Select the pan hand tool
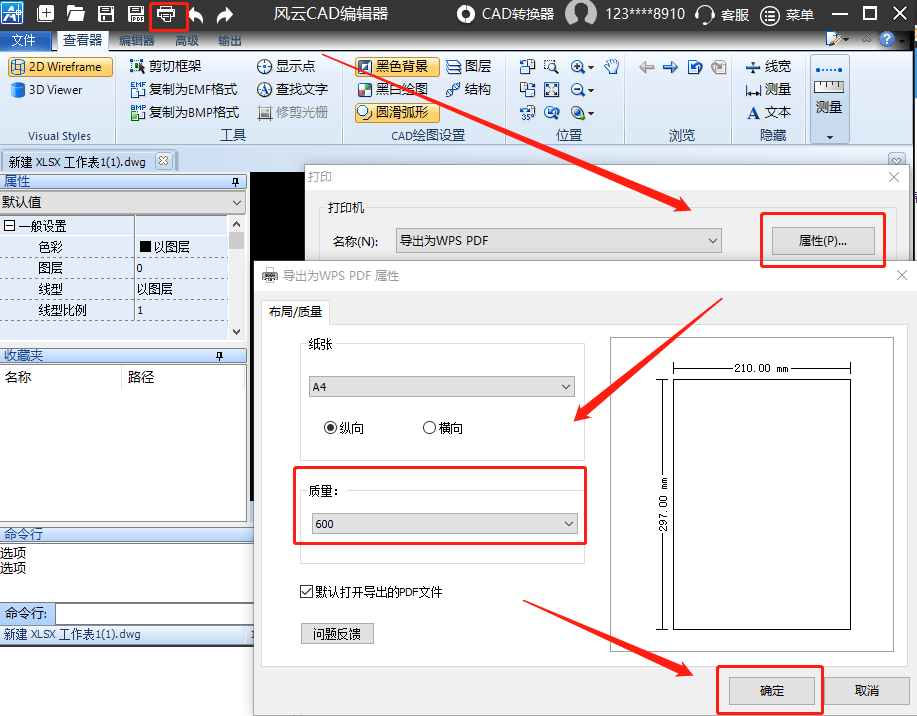 612,66
